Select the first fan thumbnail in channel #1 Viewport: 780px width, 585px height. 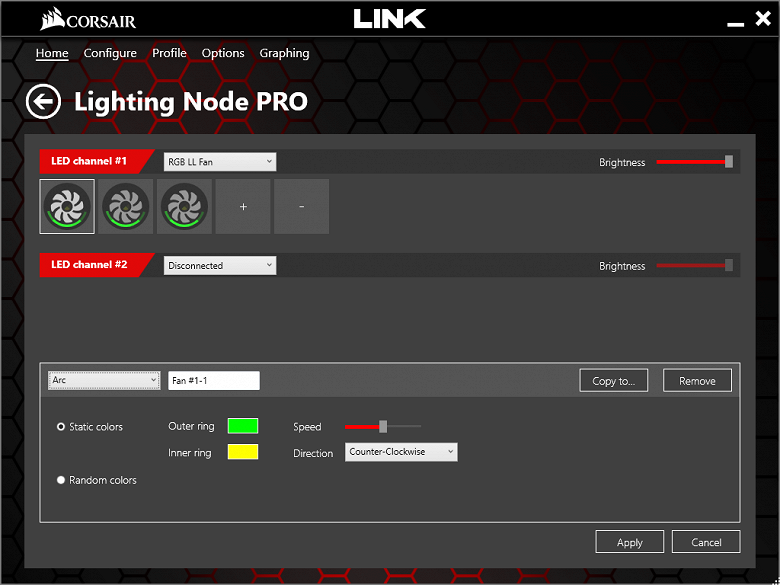[x=67, y=206]
